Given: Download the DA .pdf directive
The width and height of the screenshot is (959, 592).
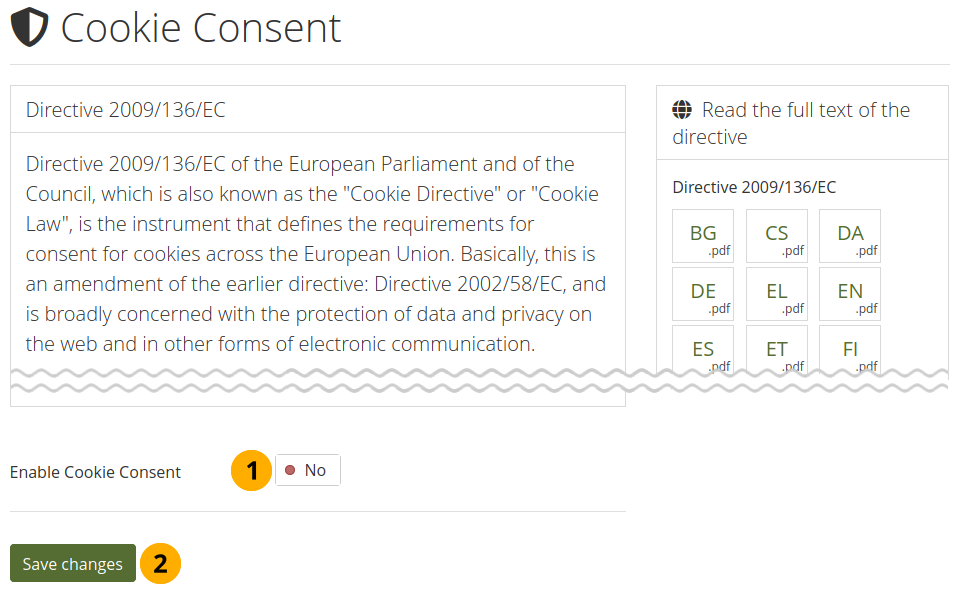Looking at the screenshot, I should pos(850,236).
